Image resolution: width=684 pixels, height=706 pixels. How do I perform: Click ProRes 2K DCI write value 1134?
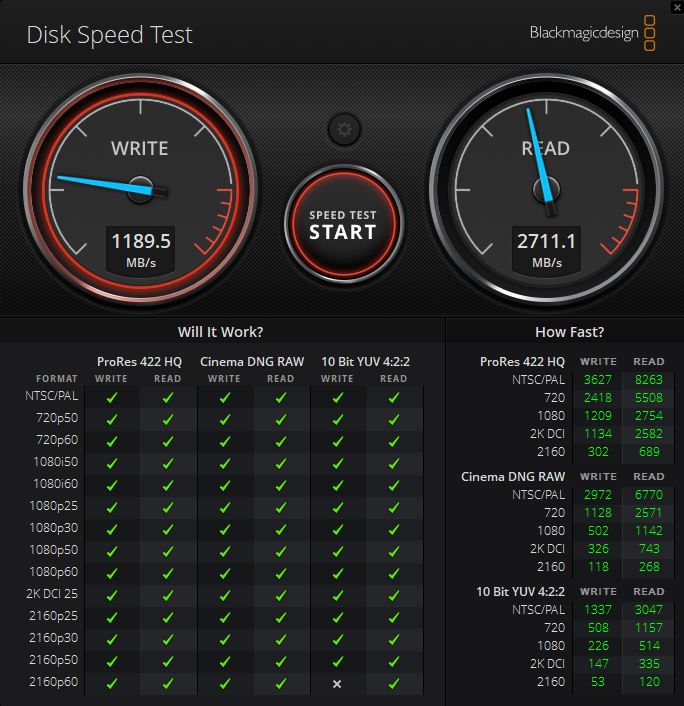pos(598,434)
